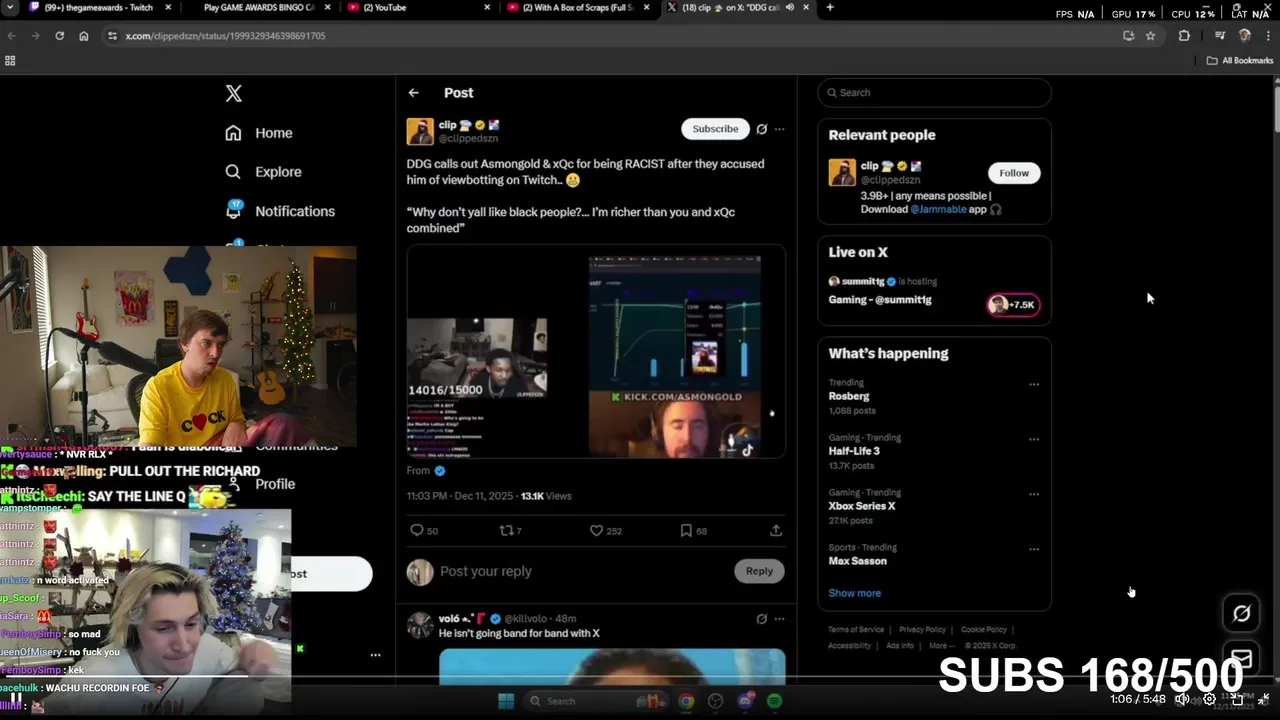Viewport: 1280px width, 720px height.
Task: Open Discord from the taskbar
Action: [745, 701]
